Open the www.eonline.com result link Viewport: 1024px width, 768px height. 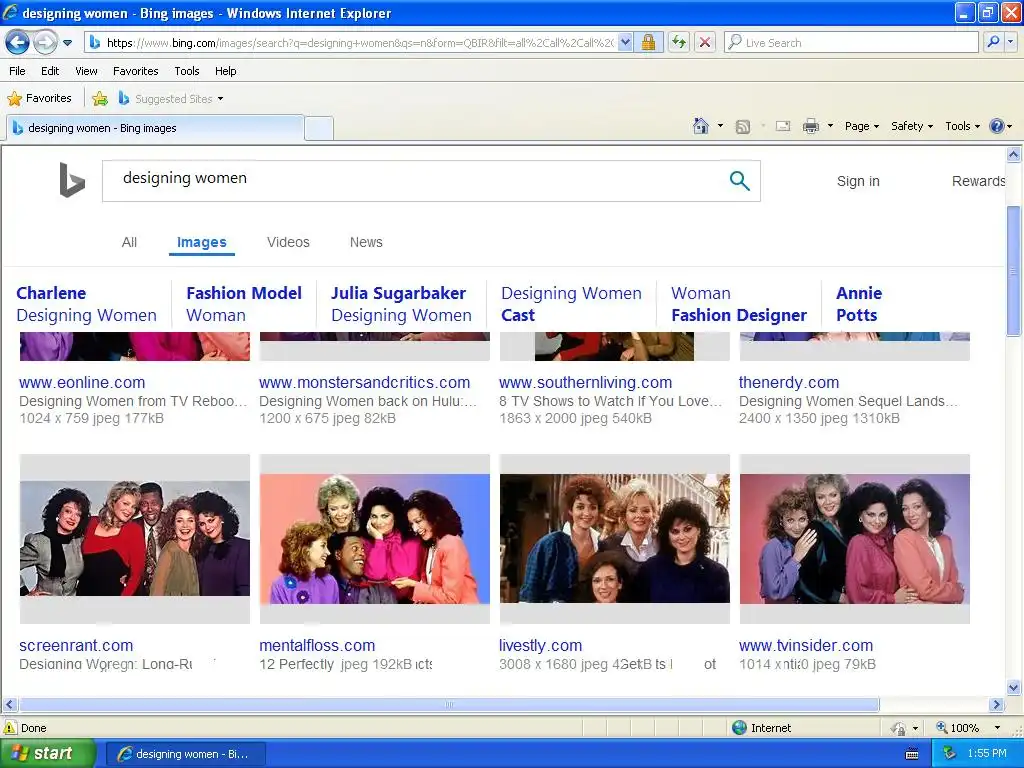[x=82, y=383]
